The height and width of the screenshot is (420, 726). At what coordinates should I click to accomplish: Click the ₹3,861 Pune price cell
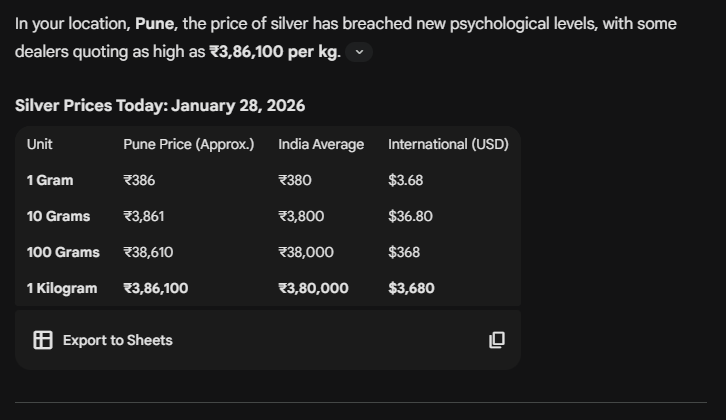144,216
